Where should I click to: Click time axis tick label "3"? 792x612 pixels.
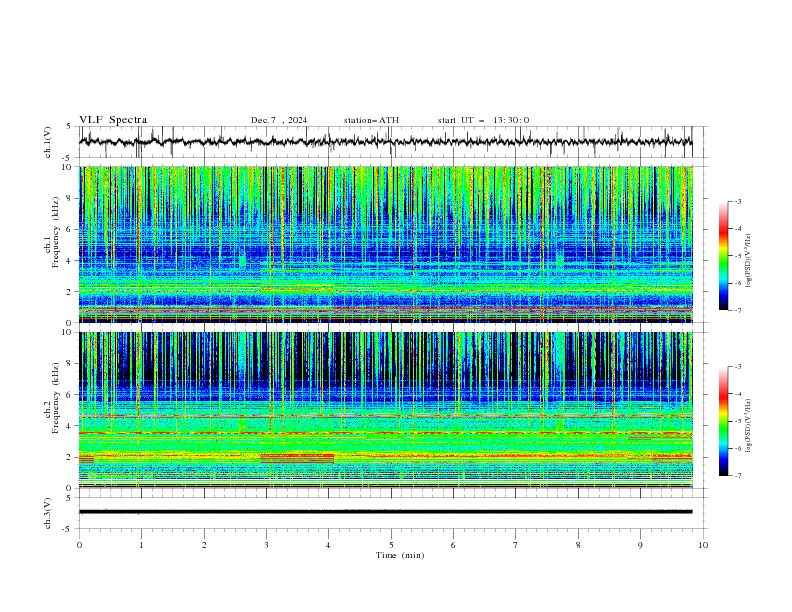pos(266,545)
